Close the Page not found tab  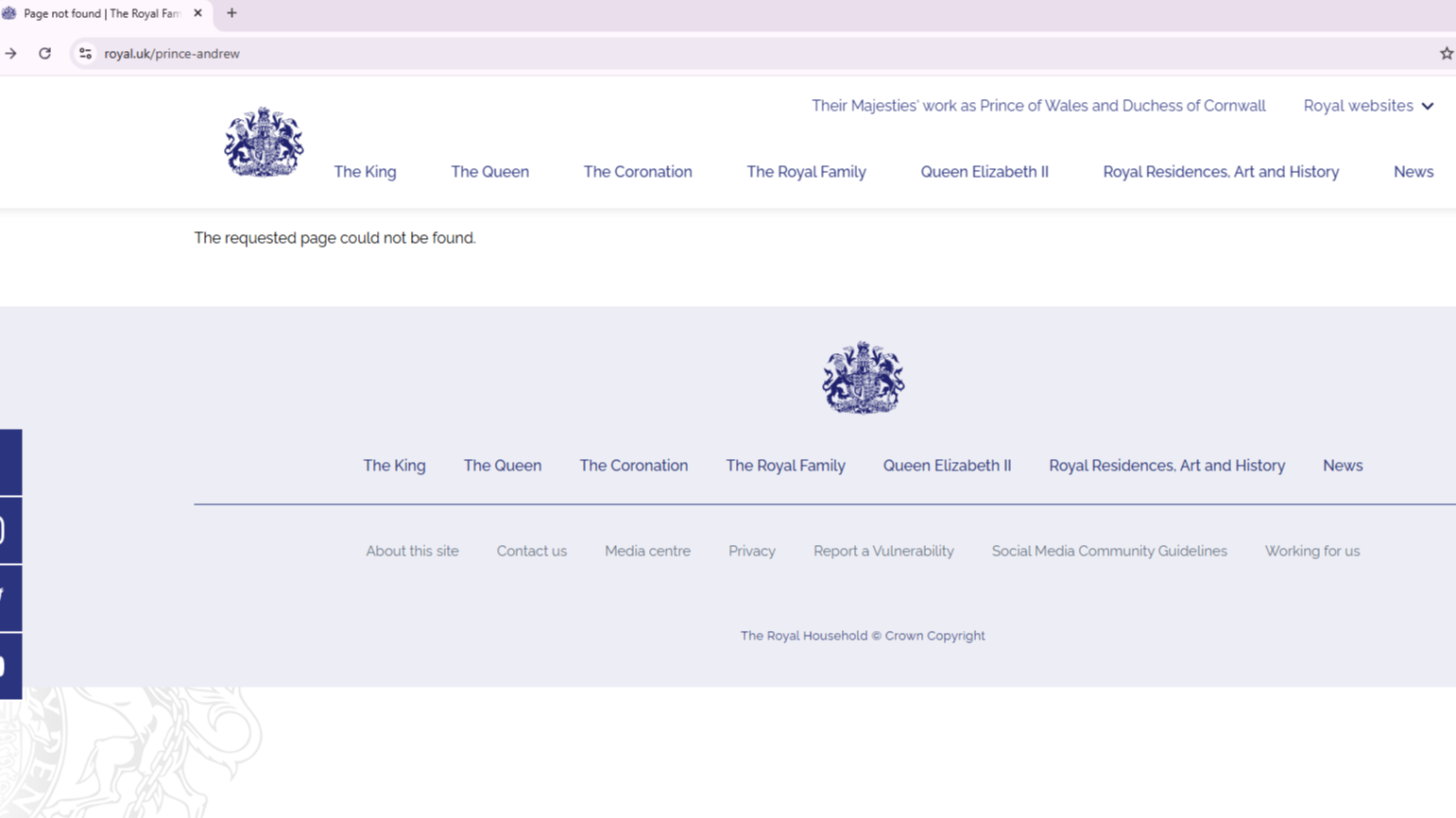[197, 13]
